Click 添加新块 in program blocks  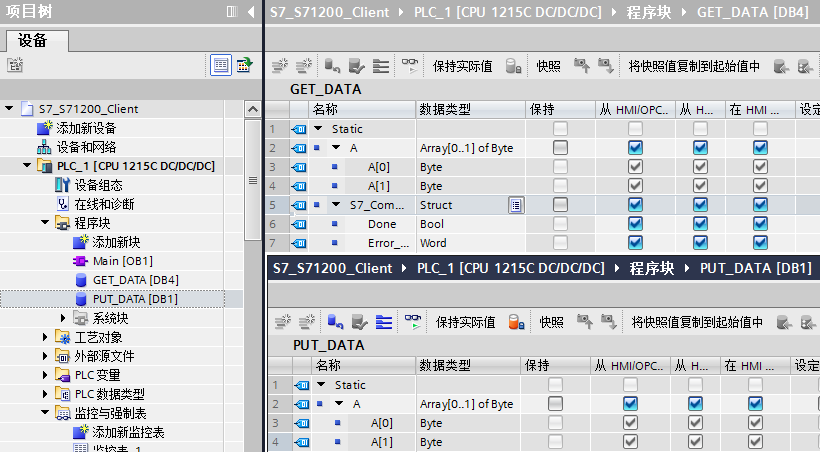pyautogui.click(x=116, y=242)
